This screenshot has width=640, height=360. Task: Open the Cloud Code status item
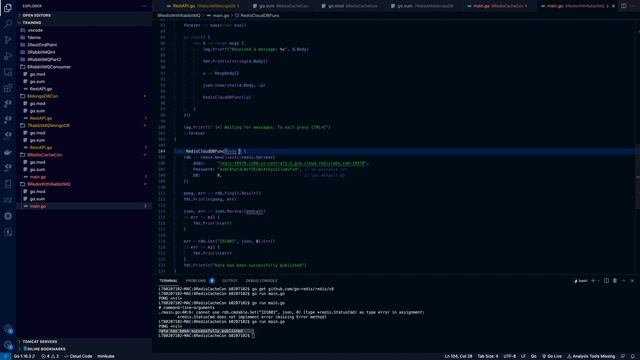pyautogui.click(x=78, y=356)
